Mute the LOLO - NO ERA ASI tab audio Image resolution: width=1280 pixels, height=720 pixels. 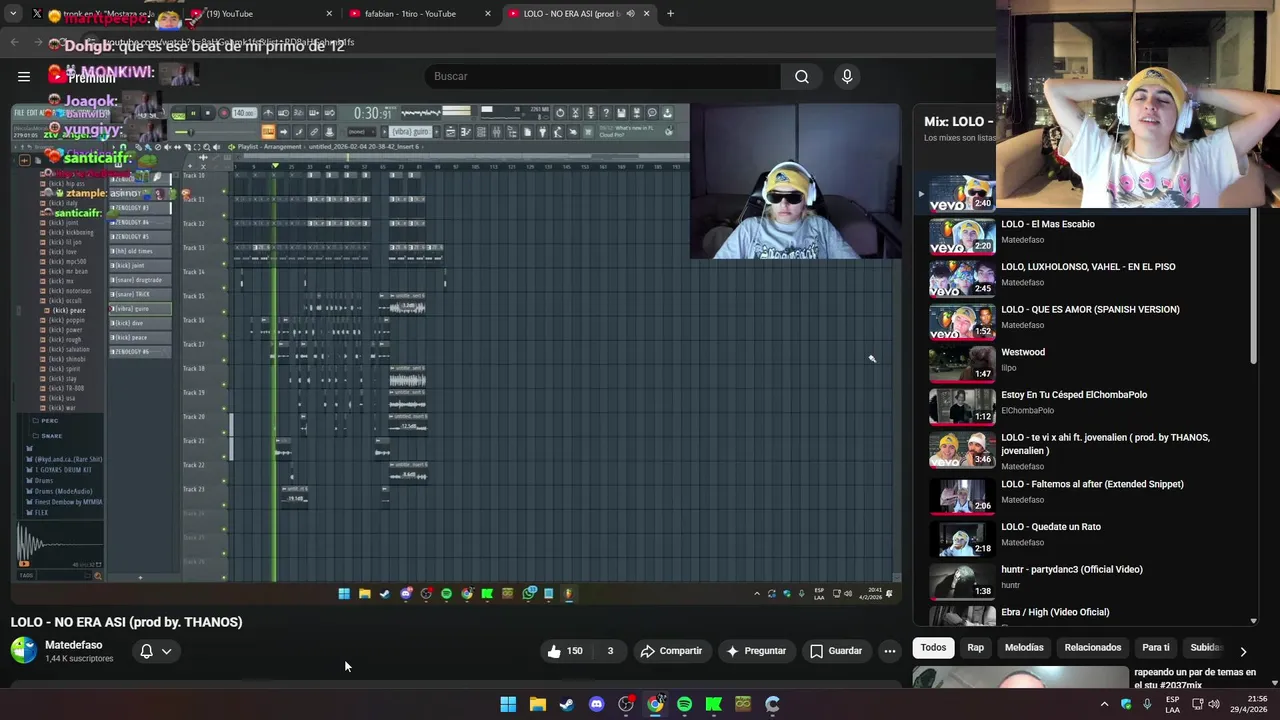630,14
